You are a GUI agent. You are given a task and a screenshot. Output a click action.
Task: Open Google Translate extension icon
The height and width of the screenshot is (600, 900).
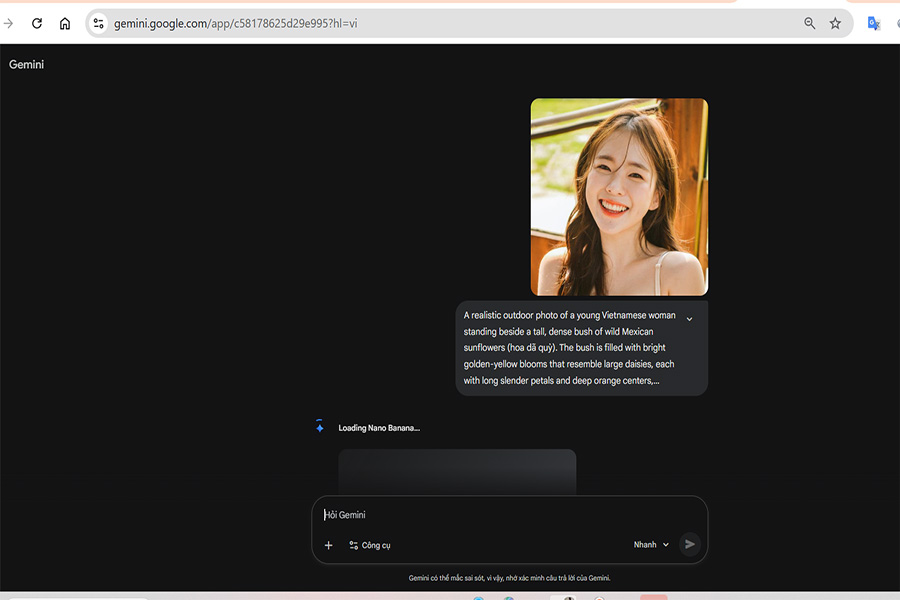pyautogui.click(x=873, y=23)
